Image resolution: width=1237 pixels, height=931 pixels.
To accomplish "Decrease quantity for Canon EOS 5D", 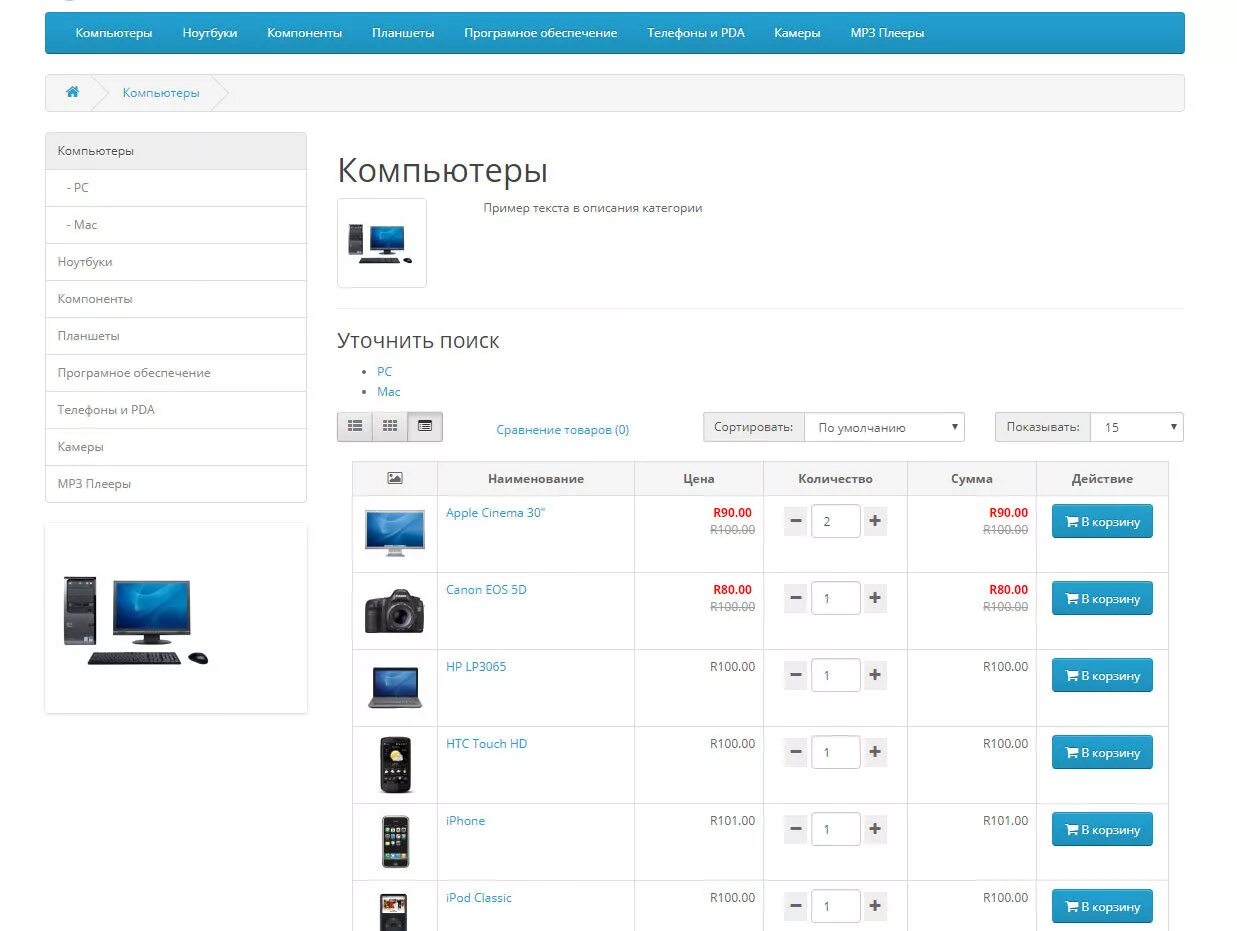I will click(x=796, y=598).
